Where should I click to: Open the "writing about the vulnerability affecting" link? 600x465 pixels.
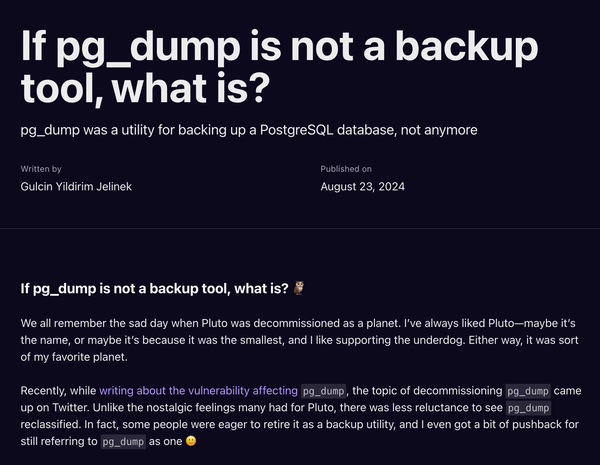(x=198, y=390)
